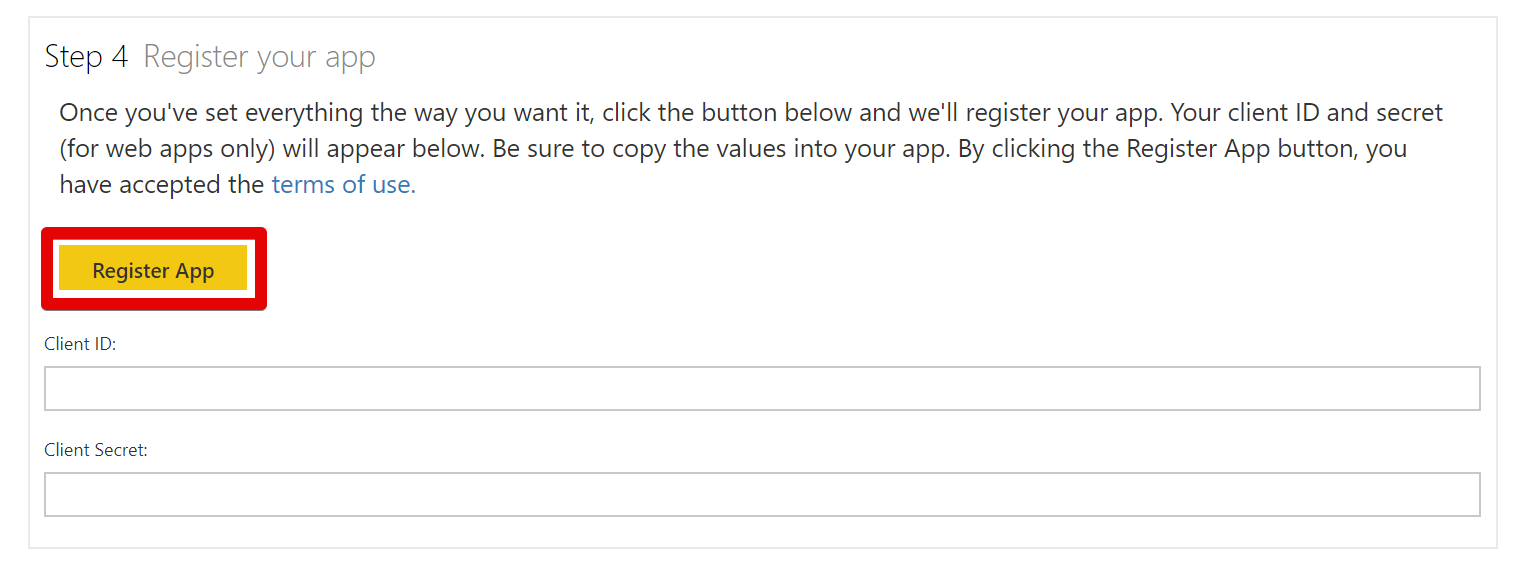Screen dimensions: 1533x576
Task: Click the Step 4 heading
Action: [x=86, y=56]
